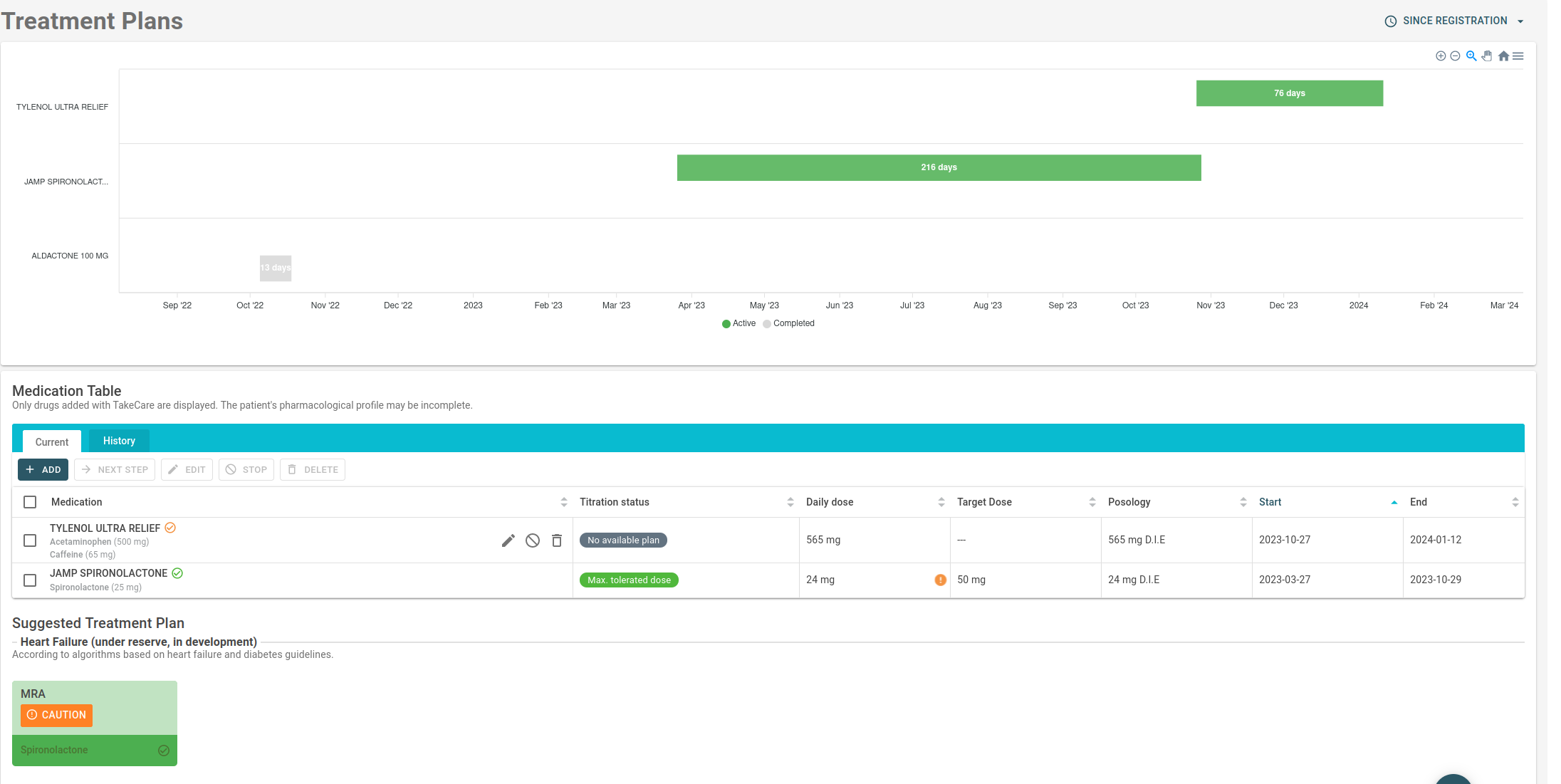This screenshot has height=784, width=1561.
Task: Reset chart zoom with home icon
Action: point(1503,56)
